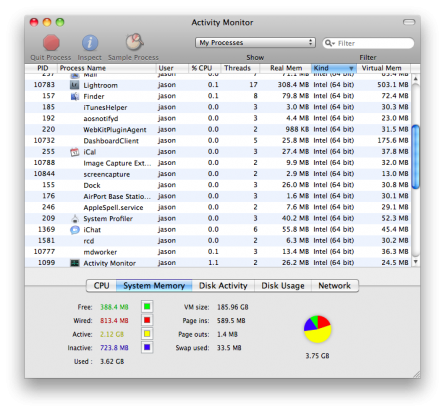The width and height of the screenshot is (445, 412).
Task: Switch to the Disk Activity tab
Action: 223,286
